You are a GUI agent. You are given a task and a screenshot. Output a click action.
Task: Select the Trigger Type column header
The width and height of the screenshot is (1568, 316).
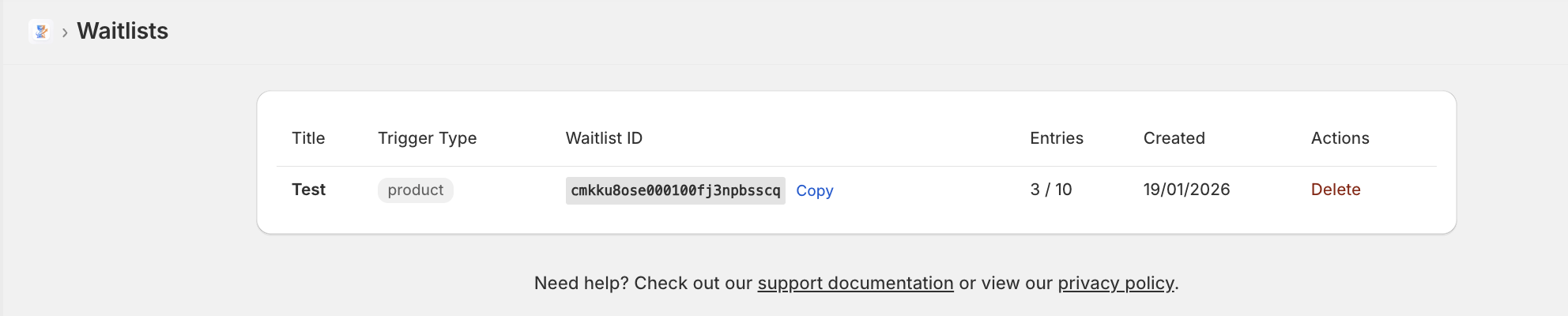click(427, 138)
